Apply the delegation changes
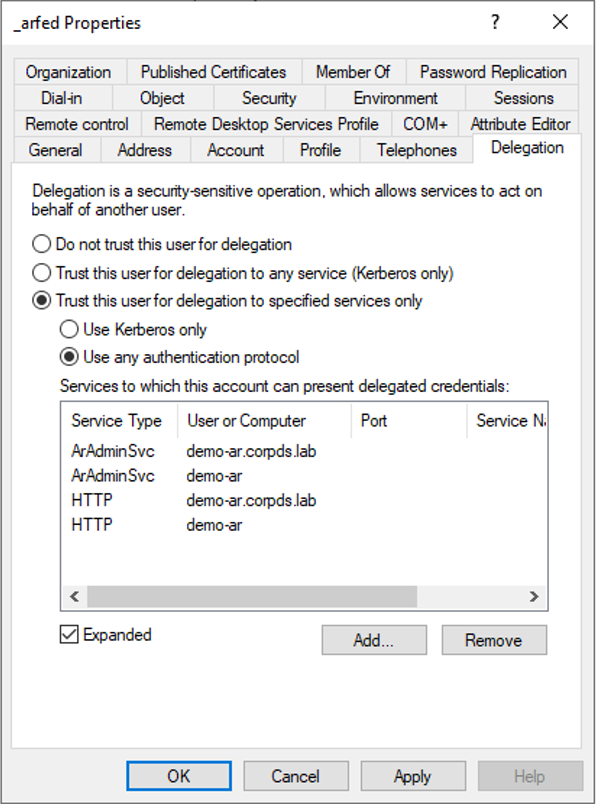 [x=413, y=776]
